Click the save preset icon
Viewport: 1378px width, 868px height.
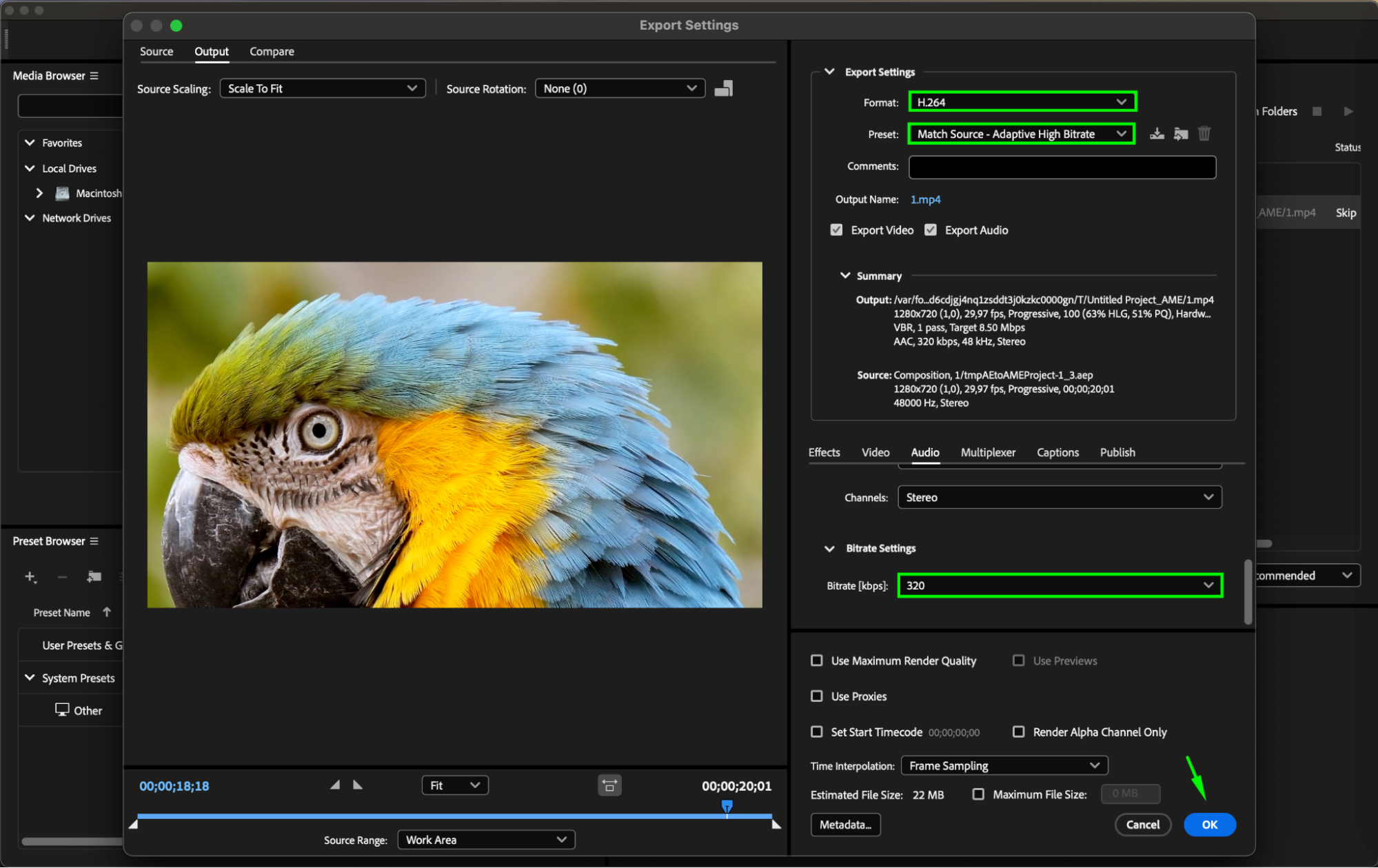pos(1157,134)
